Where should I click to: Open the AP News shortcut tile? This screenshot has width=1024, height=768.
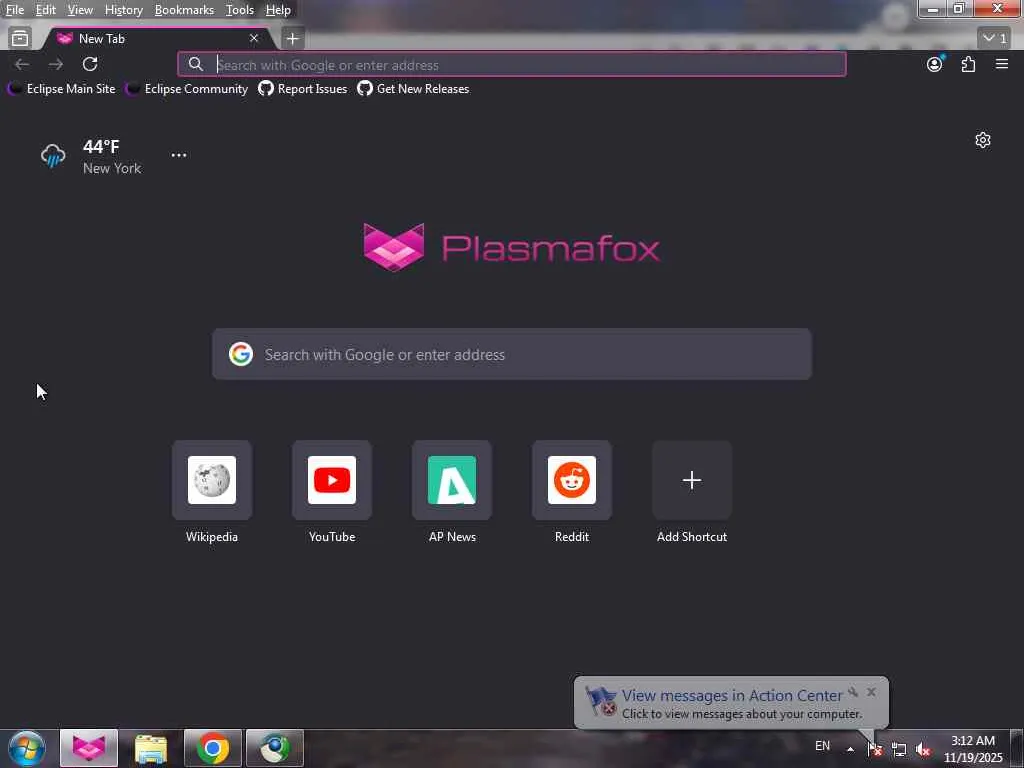[452, 480]
